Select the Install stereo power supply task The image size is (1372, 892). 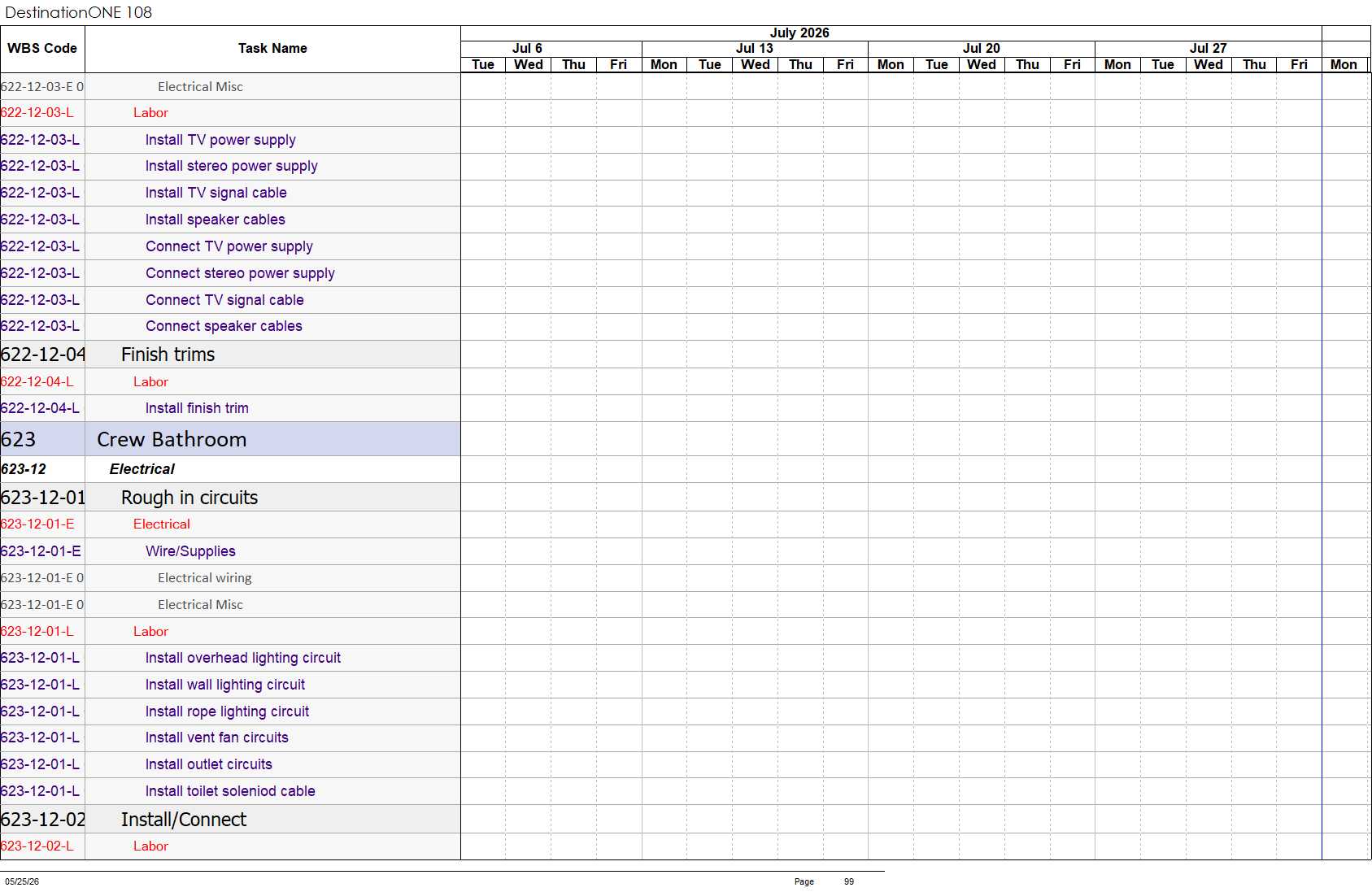[231, 166]
